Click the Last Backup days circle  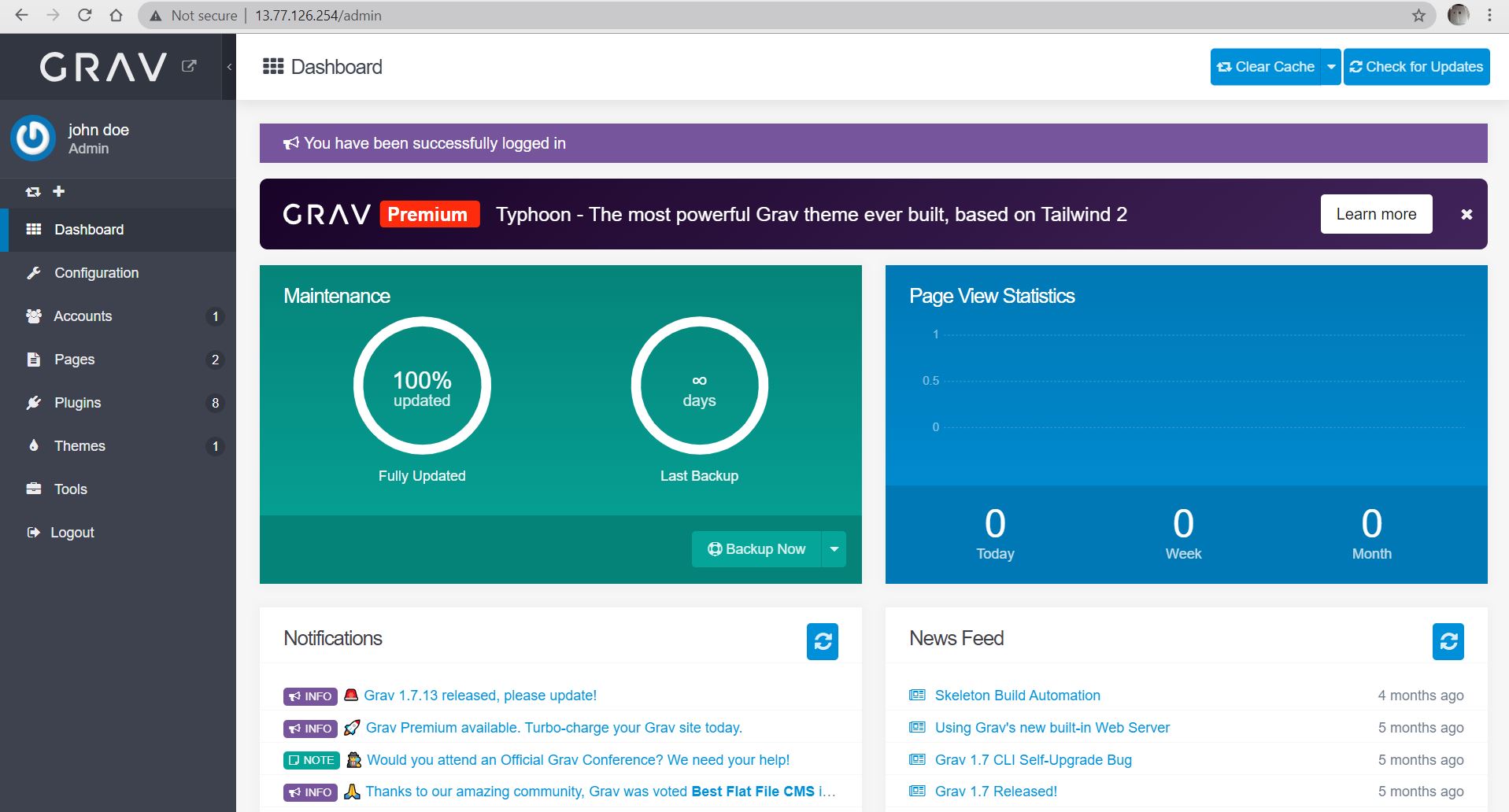[699, 386]
